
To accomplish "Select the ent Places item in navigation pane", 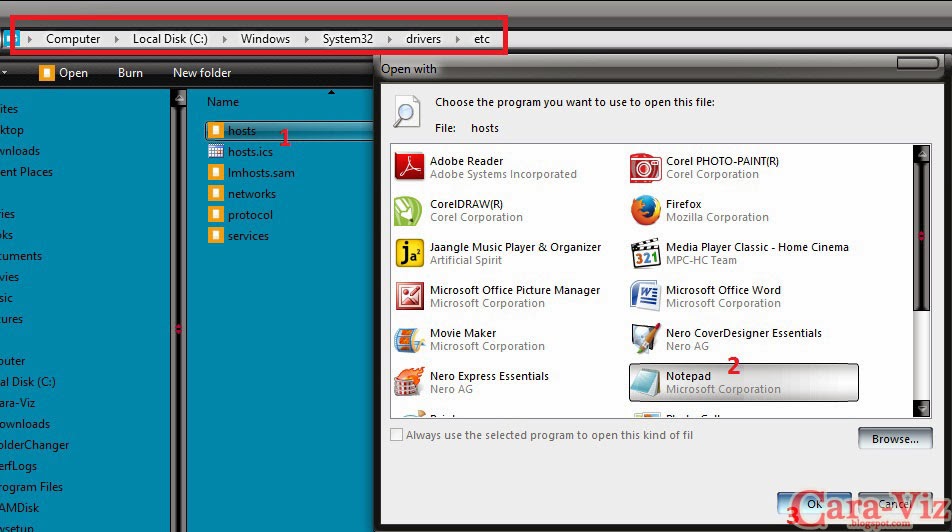I will [26, 172].
